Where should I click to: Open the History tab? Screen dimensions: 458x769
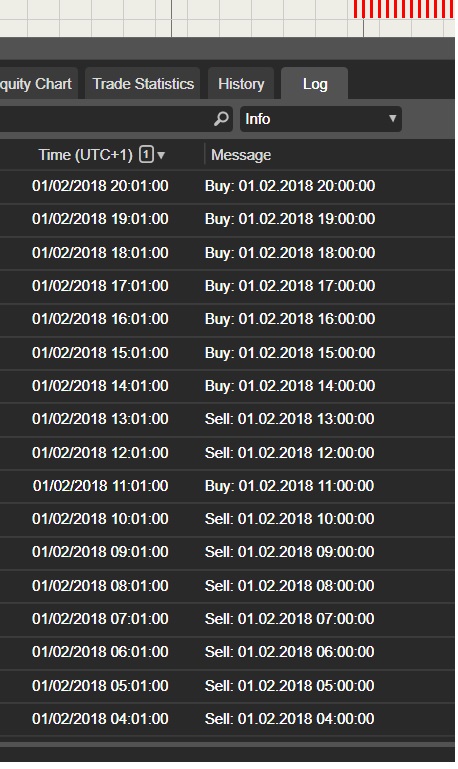click(241, 84)
